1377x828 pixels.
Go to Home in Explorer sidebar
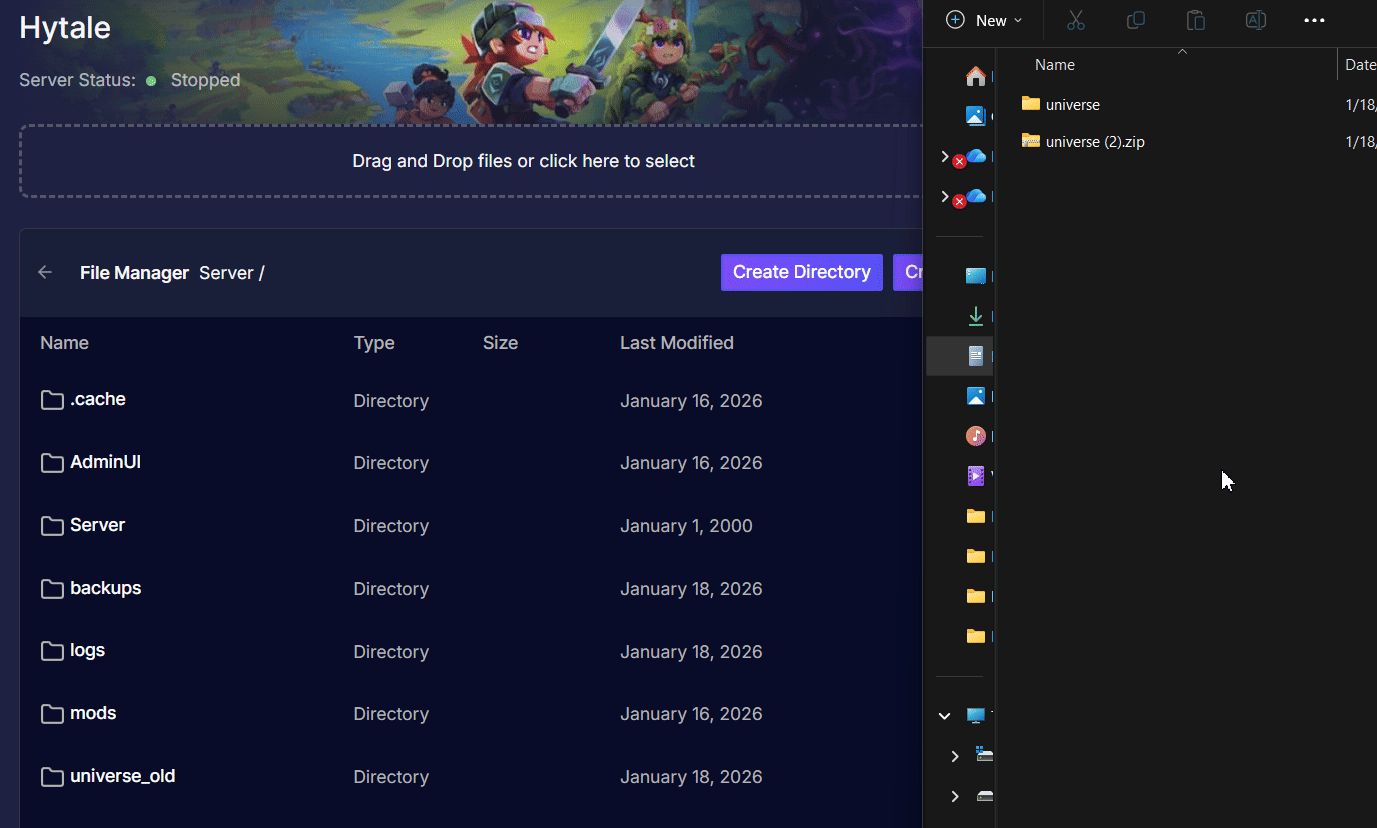point(976,76)
